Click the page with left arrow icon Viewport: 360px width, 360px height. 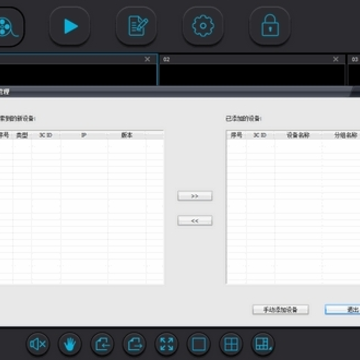(102, 344)
